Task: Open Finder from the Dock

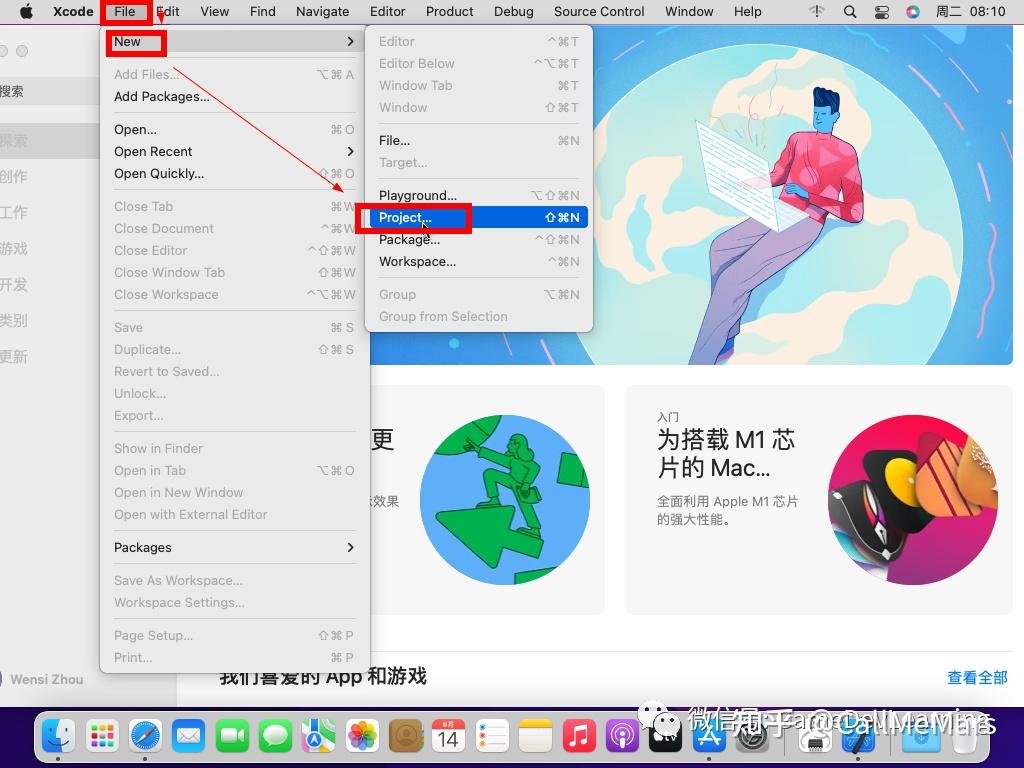Action: (x=59, y=736)
